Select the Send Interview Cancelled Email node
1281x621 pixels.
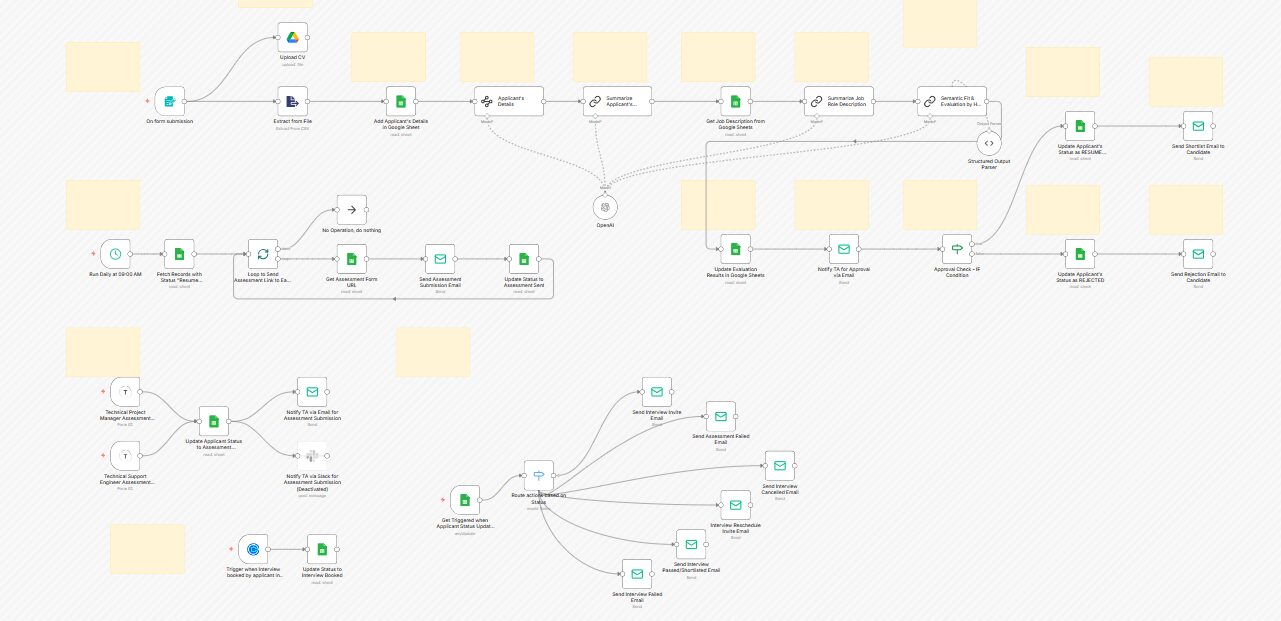click(x=780, y=466)
